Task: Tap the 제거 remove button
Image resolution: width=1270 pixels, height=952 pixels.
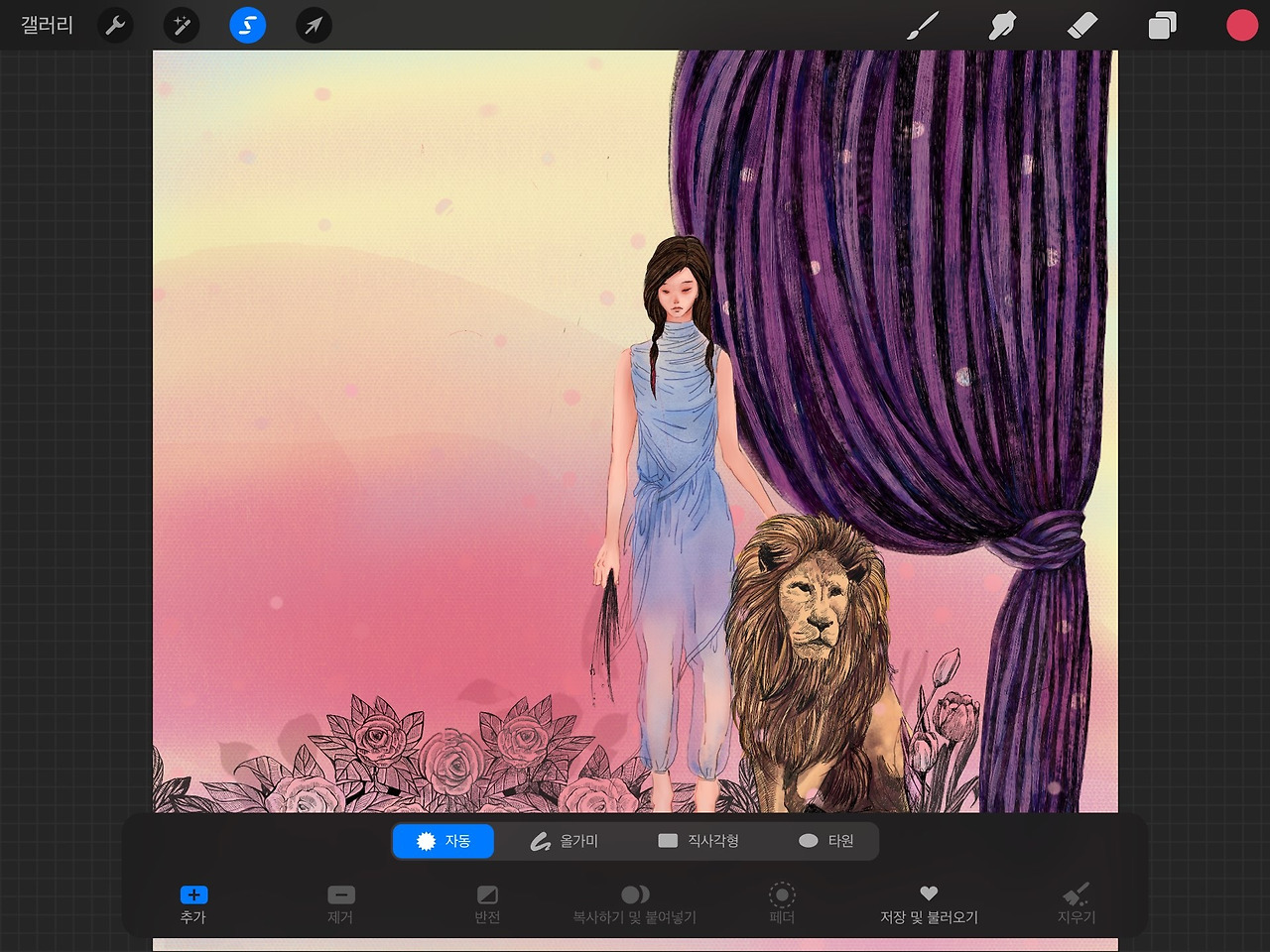Action: [x=340, y=904]
